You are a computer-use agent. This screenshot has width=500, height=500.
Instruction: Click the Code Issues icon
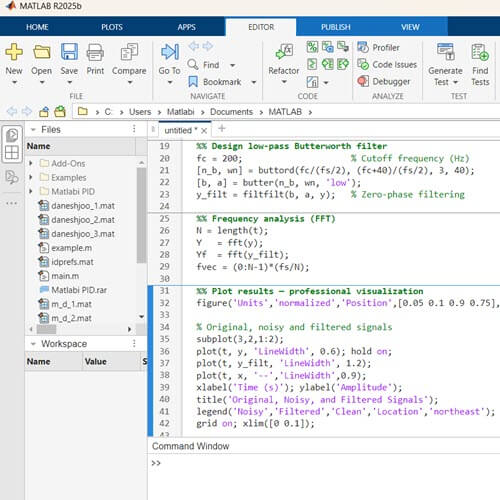coord(363,64)
